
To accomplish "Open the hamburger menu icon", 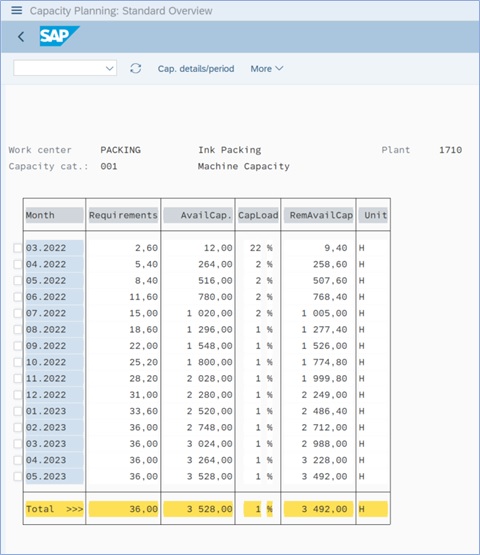I will [x=17, y=10].
